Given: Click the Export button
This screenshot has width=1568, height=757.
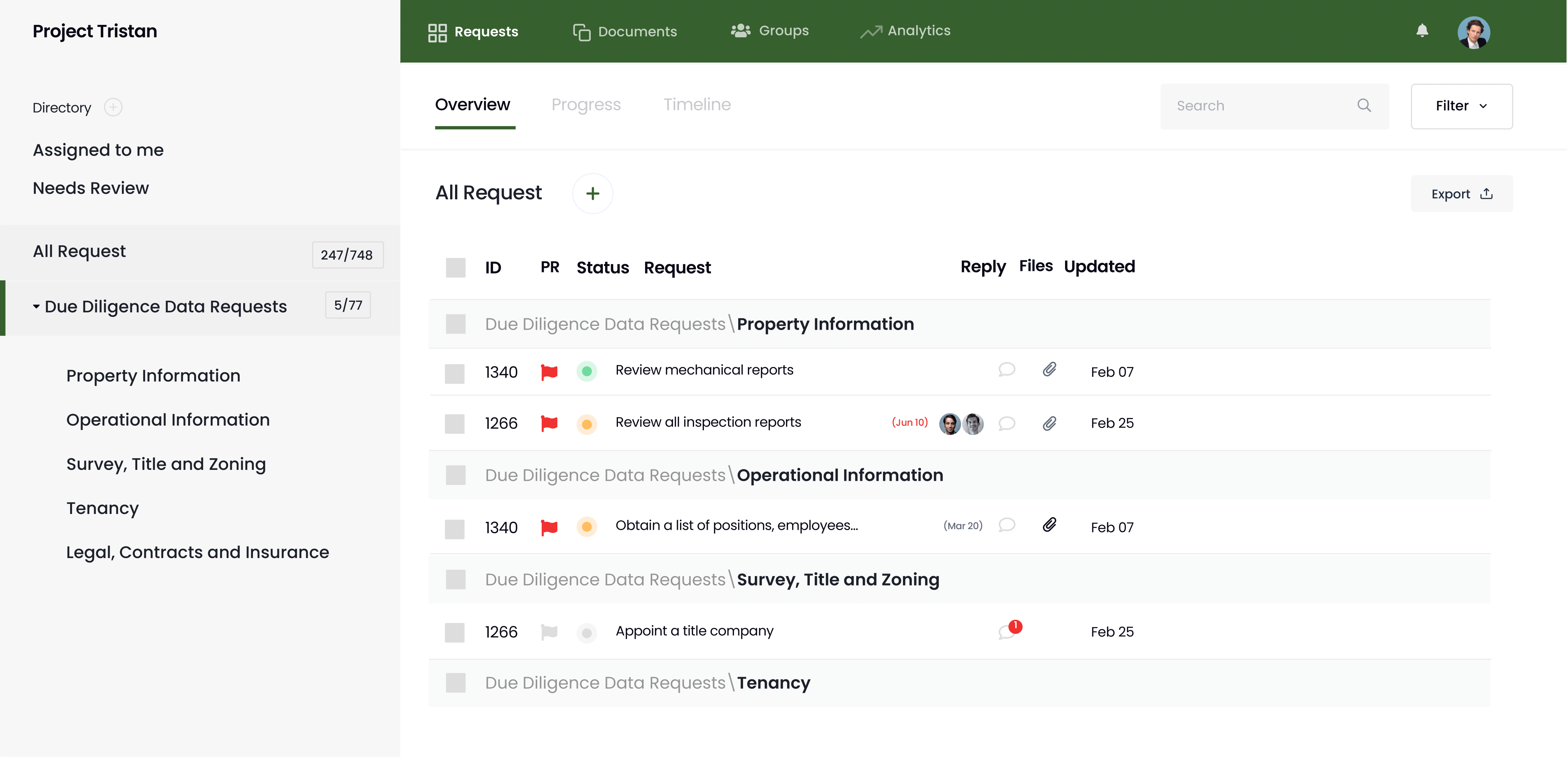Looking at the screenshot, I should 1461,194.
